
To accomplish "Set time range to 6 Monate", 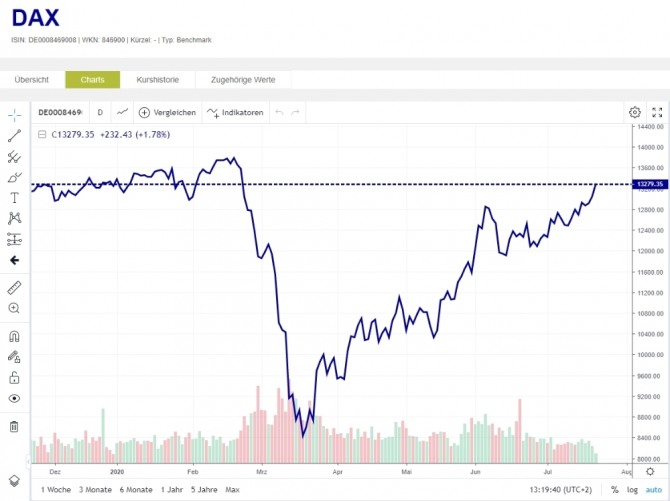I will pyautogui.click(x=136, y=490).
